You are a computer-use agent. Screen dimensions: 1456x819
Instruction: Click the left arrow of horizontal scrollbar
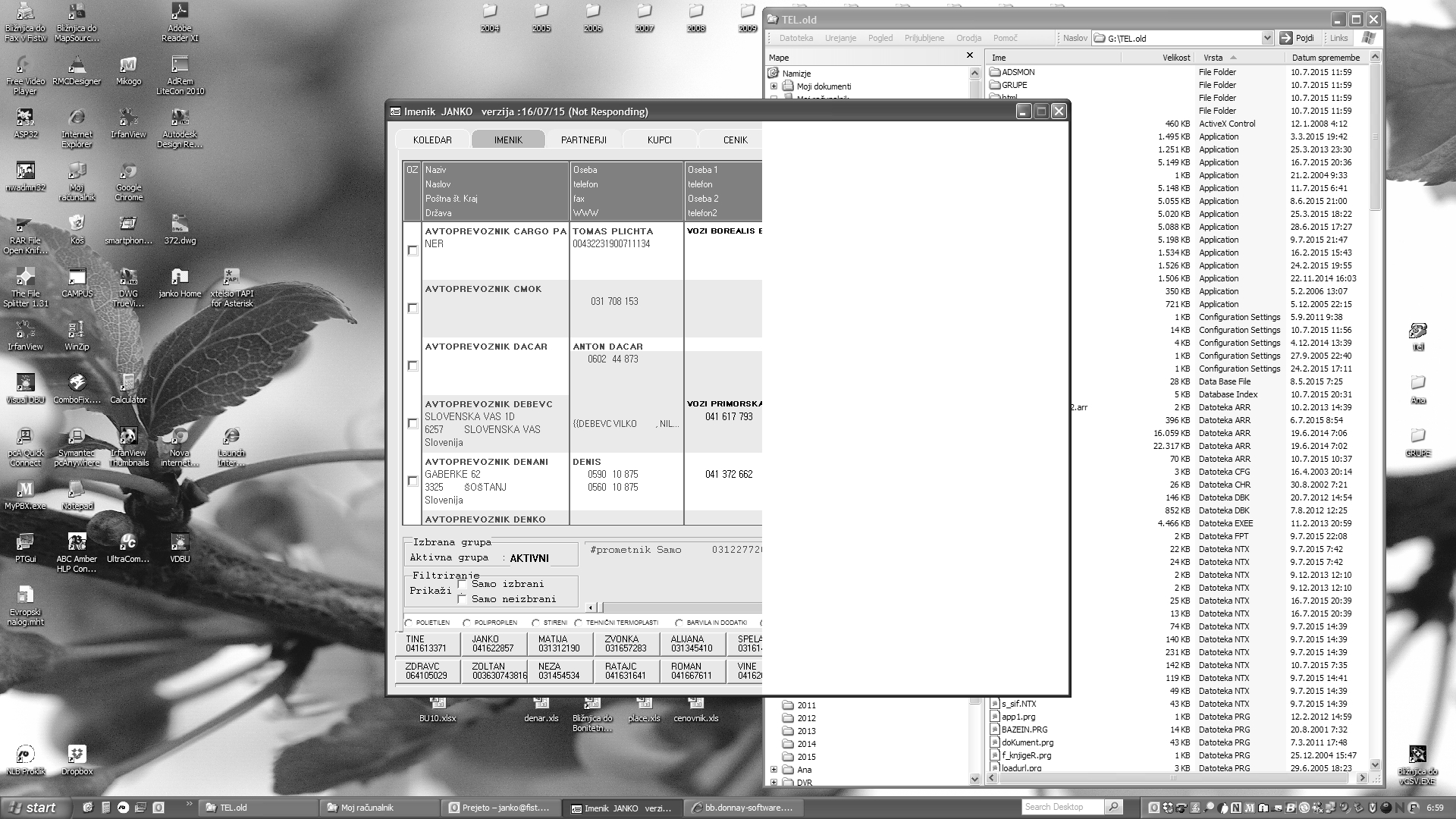click(591, 607)
